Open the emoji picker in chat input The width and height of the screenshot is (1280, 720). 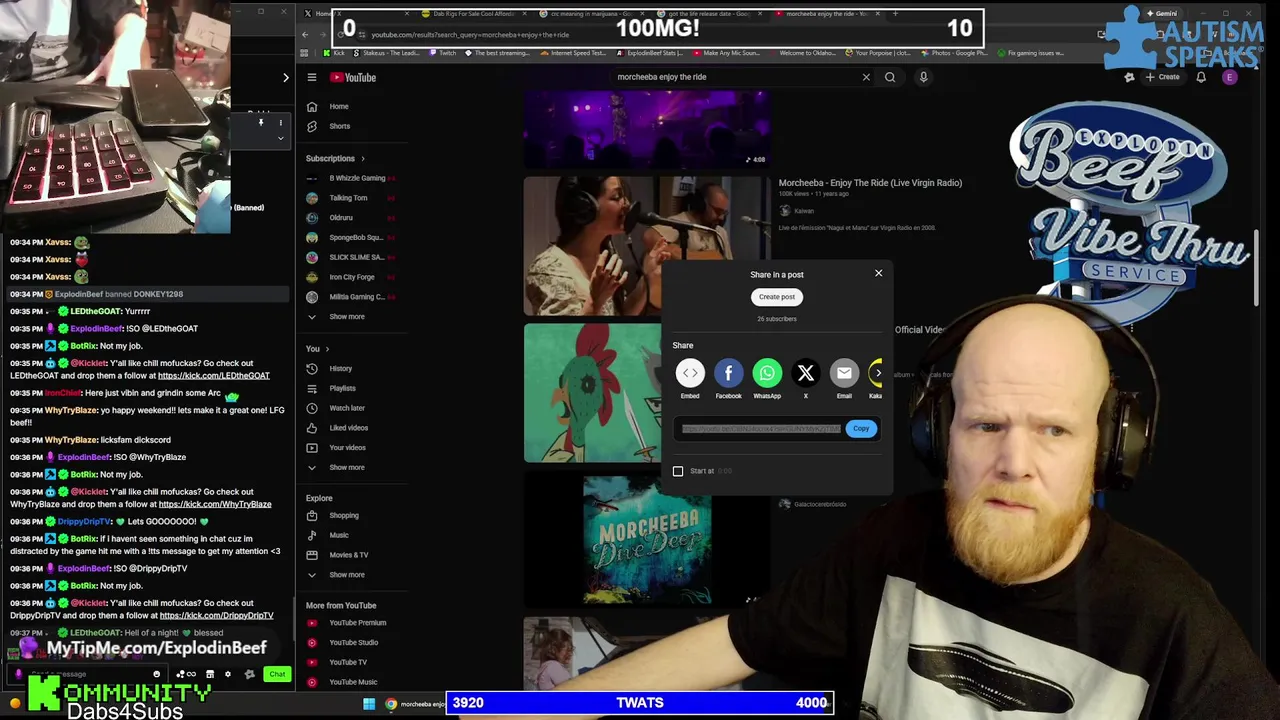(x=156, y=674)
